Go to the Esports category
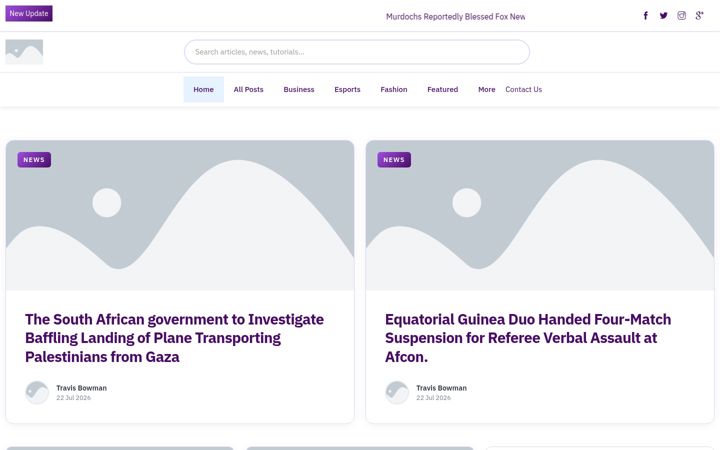Viewport: 720px width, 450px height. point(347,90)
